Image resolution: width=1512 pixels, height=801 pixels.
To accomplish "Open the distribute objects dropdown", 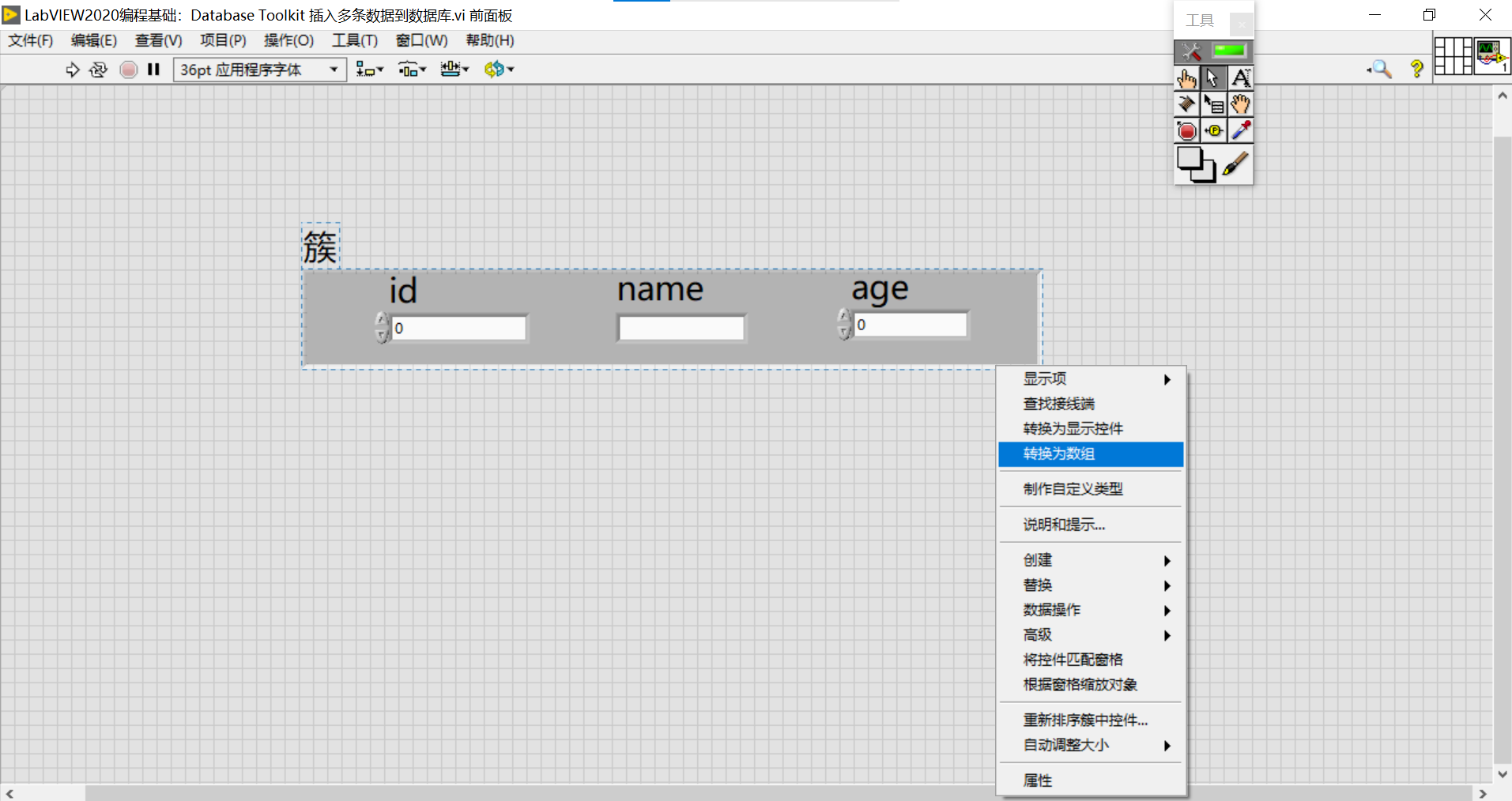I will click(x=412, y=70).
